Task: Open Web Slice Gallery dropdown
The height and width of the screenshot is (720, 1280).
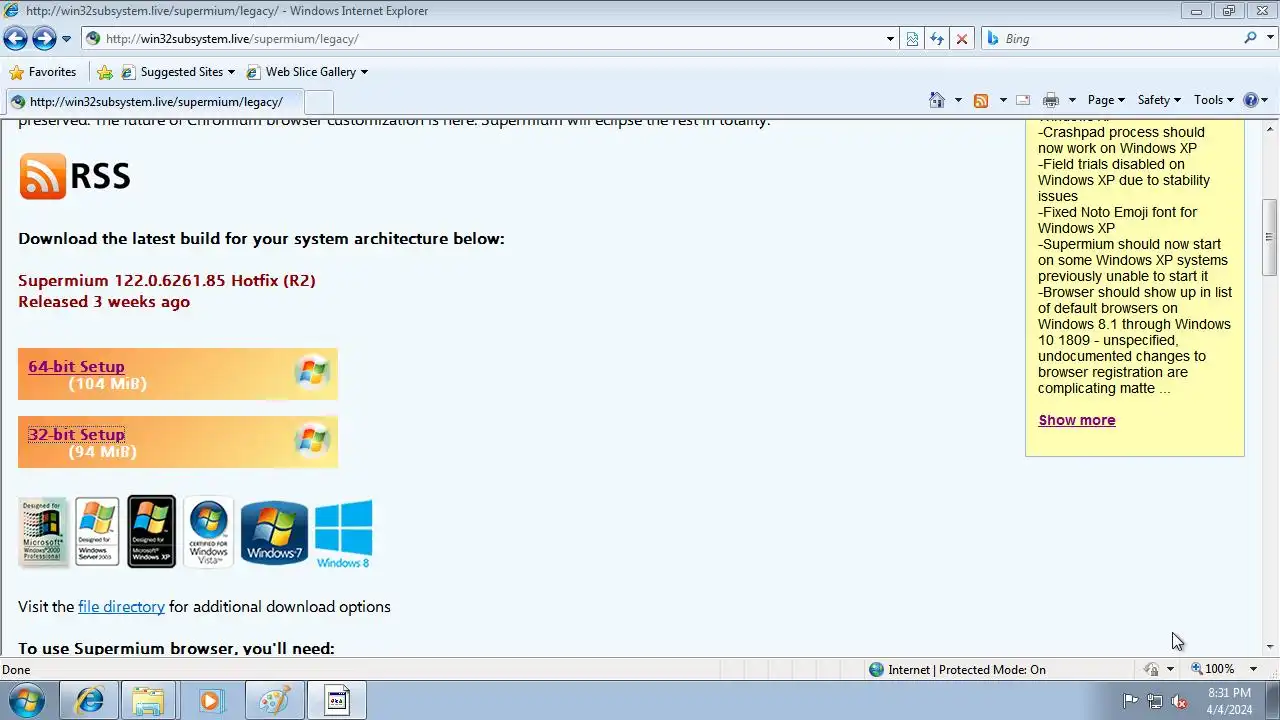Action: pyautogui.click(x=307, y=72)
